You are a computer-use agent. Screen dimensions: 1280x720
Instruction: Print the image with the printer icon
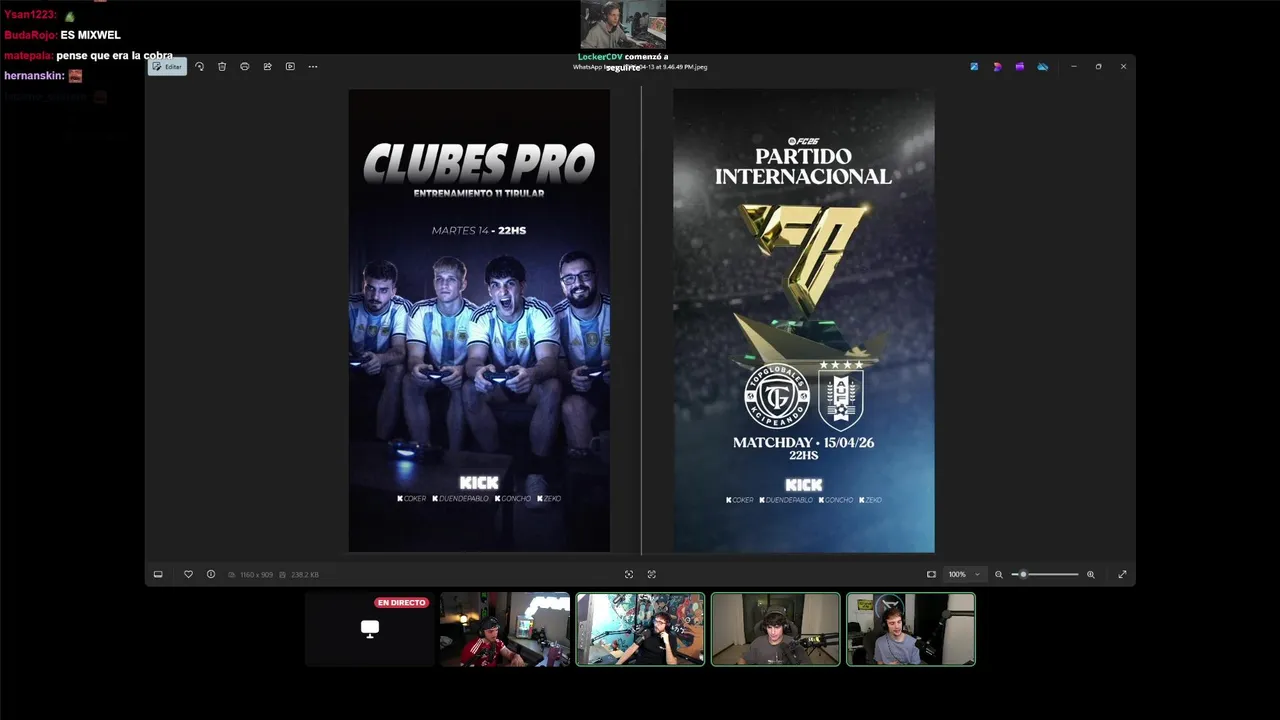(x=245, y=67)
